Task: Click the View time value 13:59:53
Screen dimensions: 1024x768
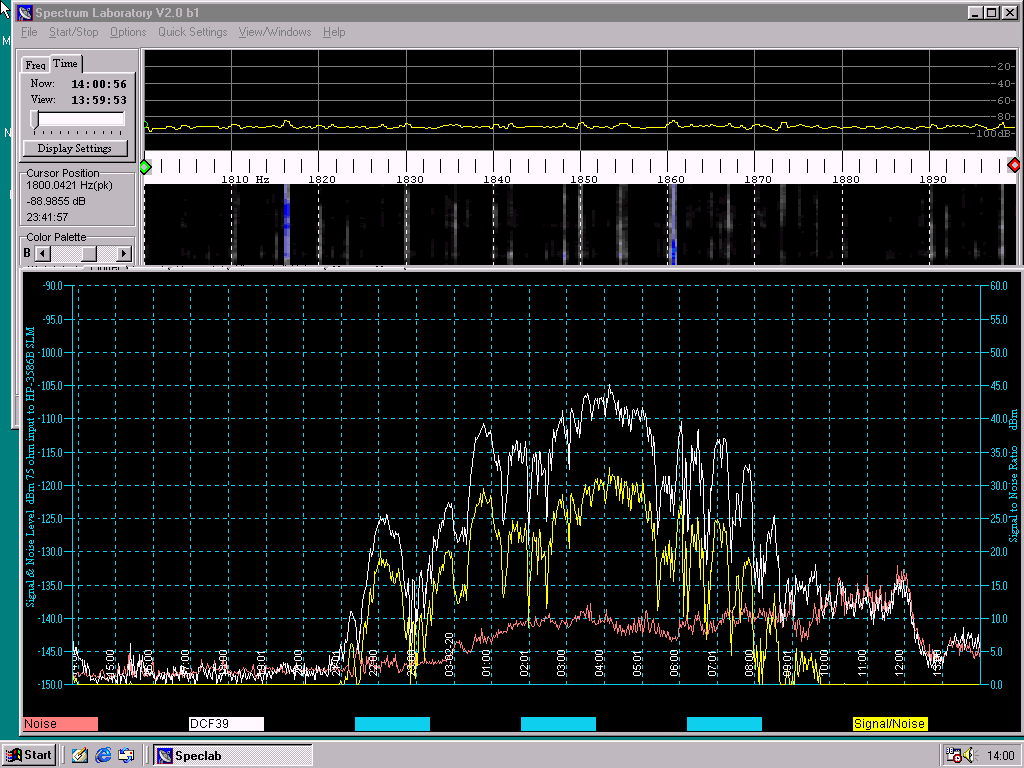Action: point(99,100)
